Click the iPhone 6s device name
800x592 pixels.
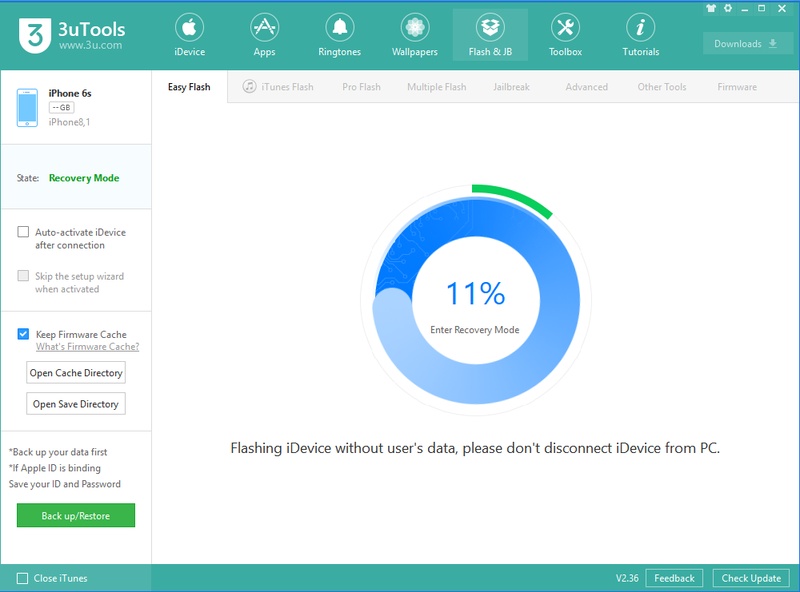pyautogui.click(x=70, y=93)
